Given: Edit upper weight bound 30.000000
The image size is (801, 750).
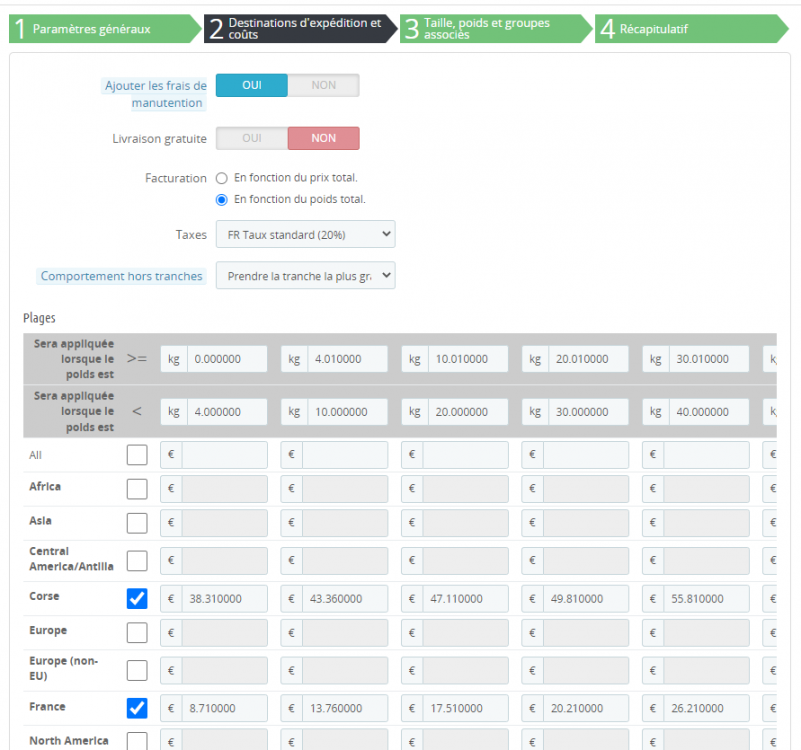Looking at the screenshot, I should point(588,412).
